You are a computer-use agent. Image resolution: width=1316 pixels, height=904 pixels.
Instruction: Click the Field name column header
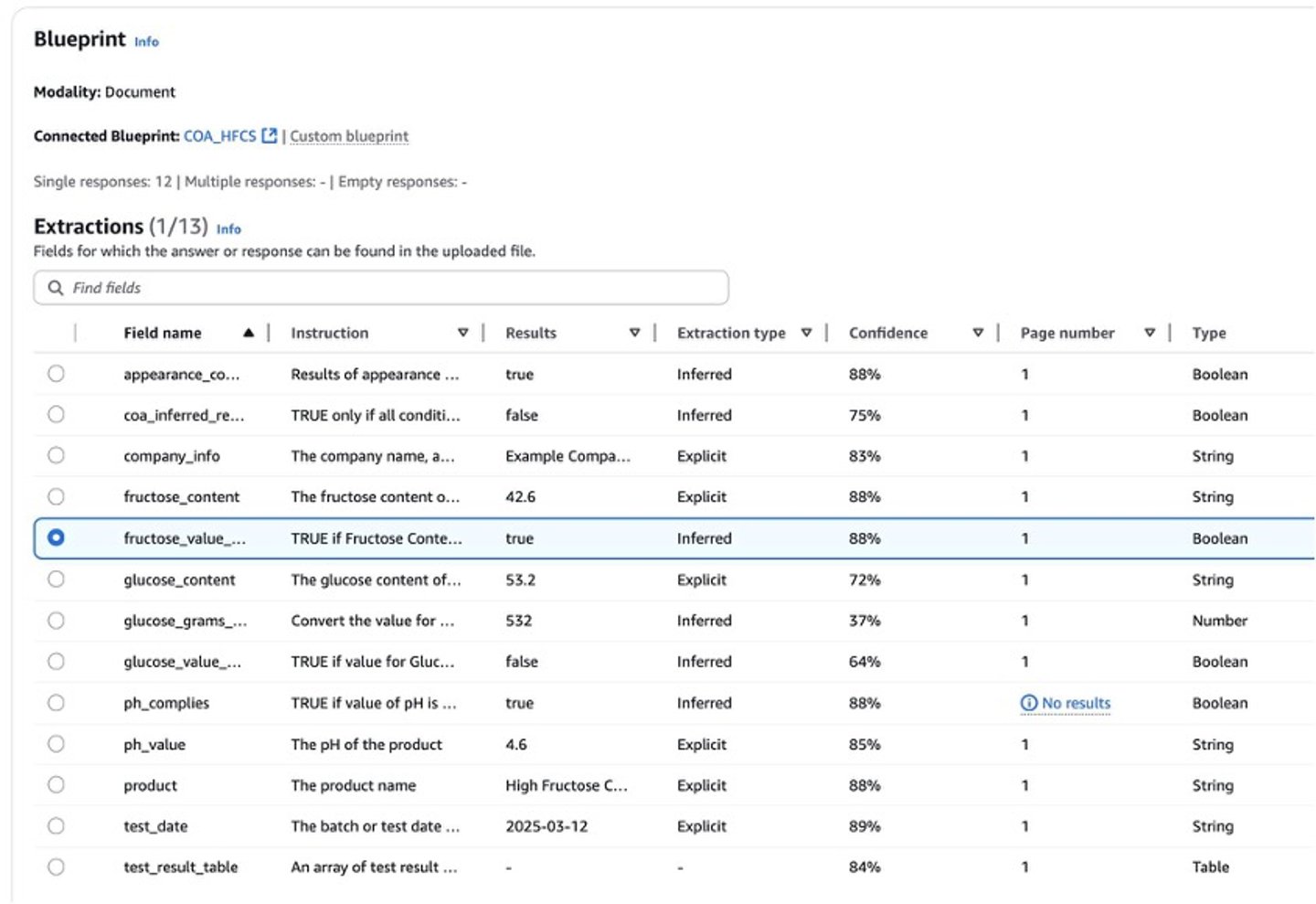[163, 333]
